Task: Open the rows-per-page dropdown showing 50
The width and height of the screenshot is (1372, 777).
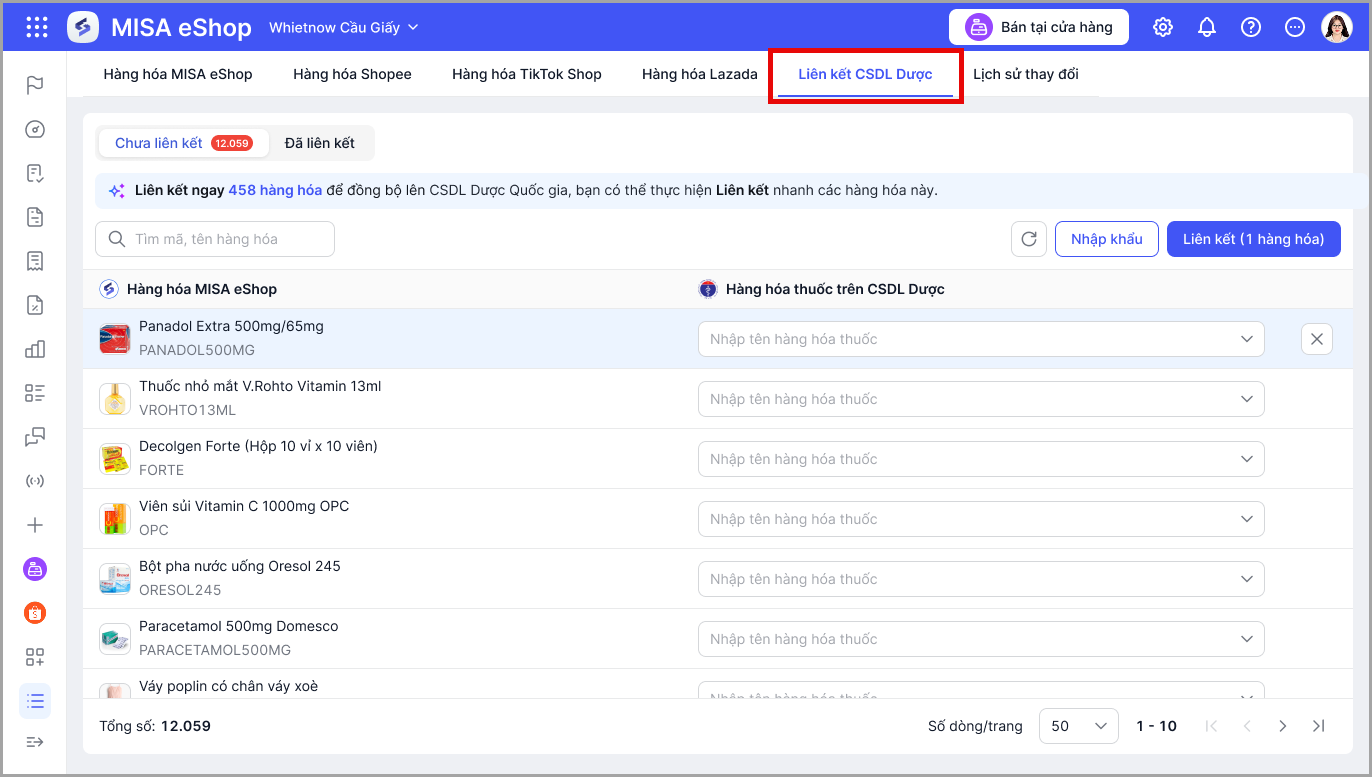Action: coord(1079,726)
